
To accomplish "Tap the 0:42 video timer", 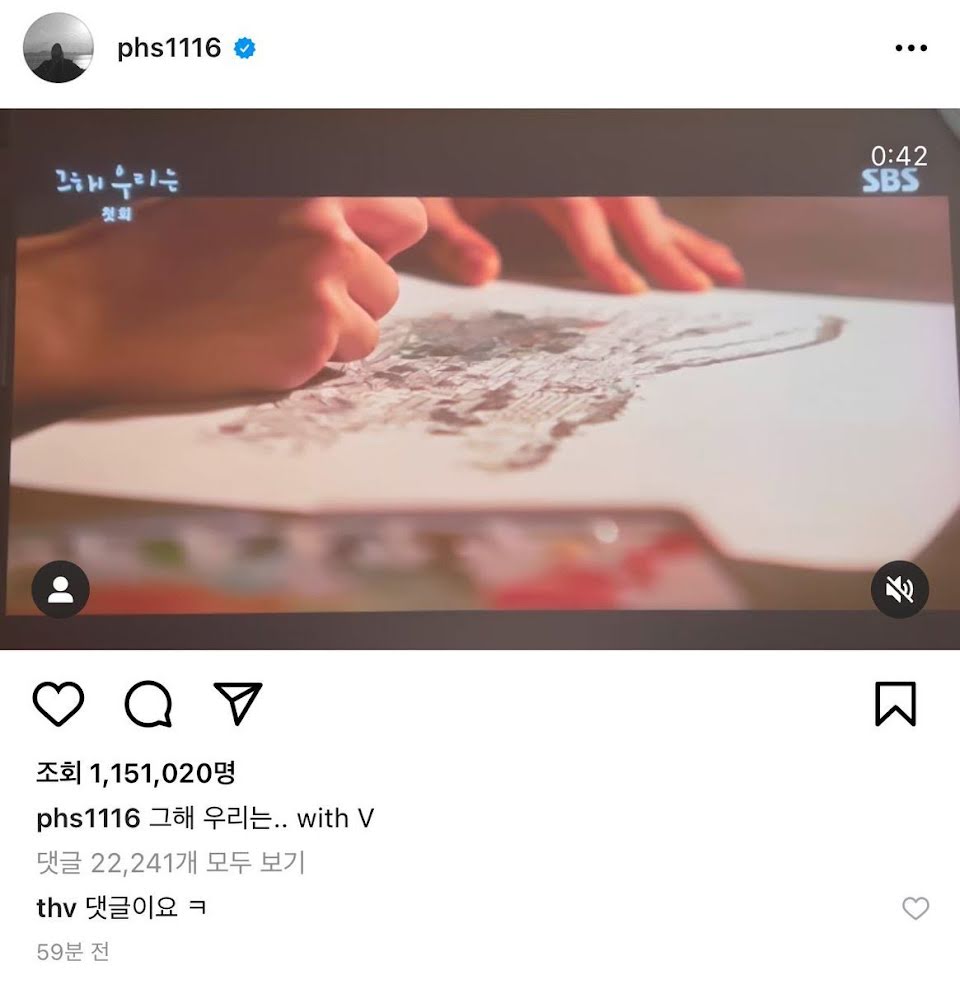I will click(x=899, y=156).
